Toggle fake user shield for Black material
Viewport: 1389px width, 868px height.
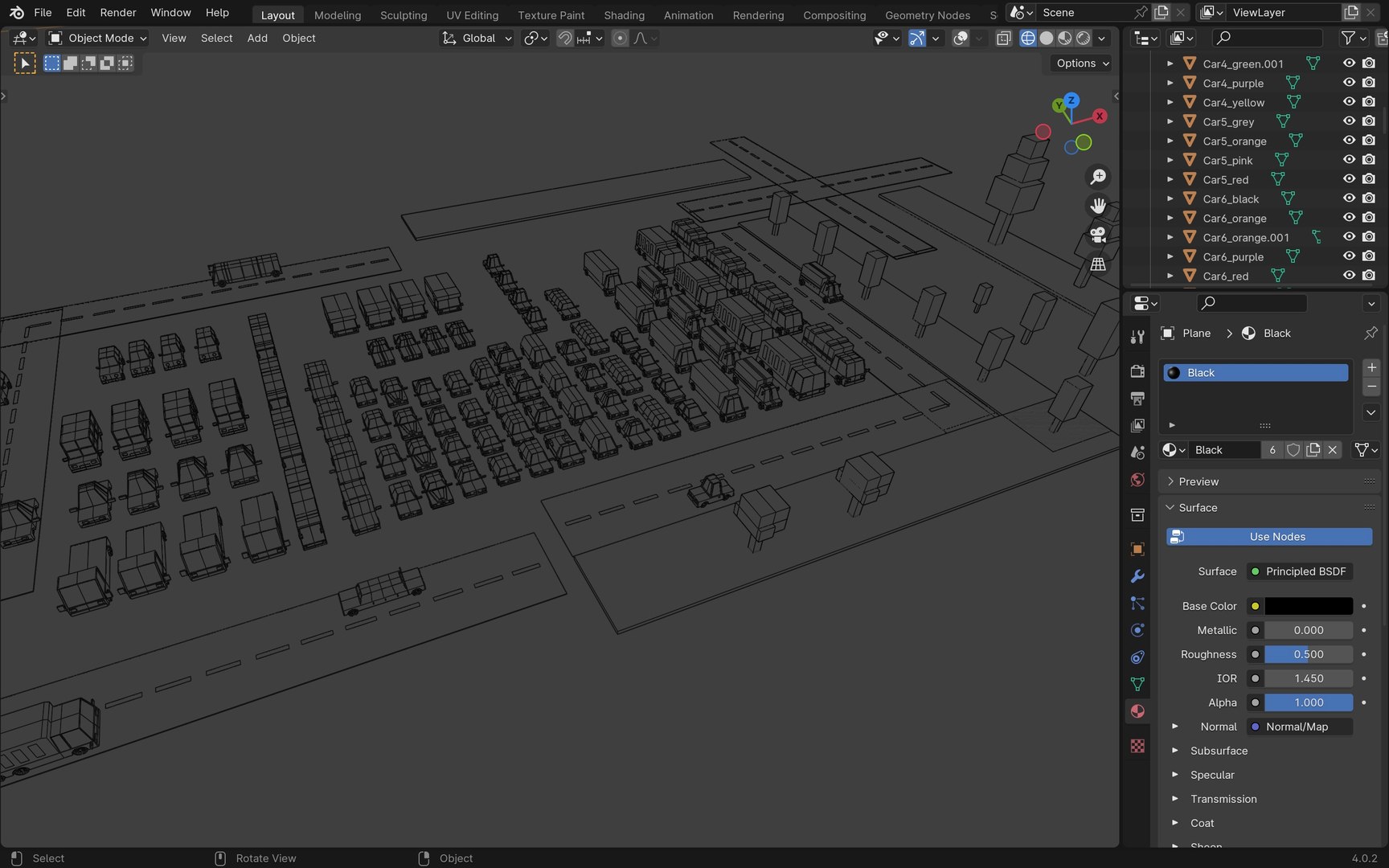pos(1293,450)
